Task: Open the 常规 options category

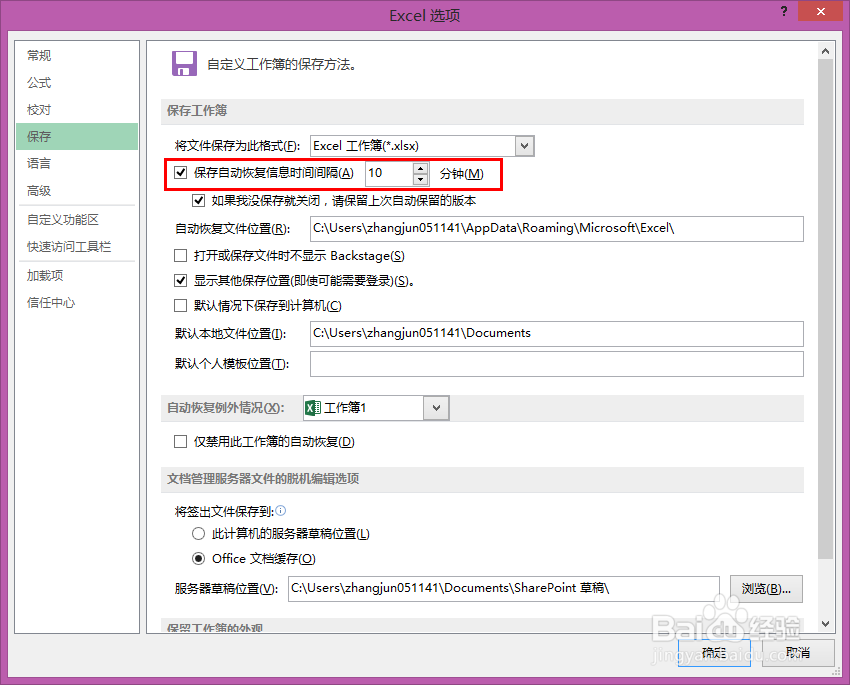Action: coord(77,55)
